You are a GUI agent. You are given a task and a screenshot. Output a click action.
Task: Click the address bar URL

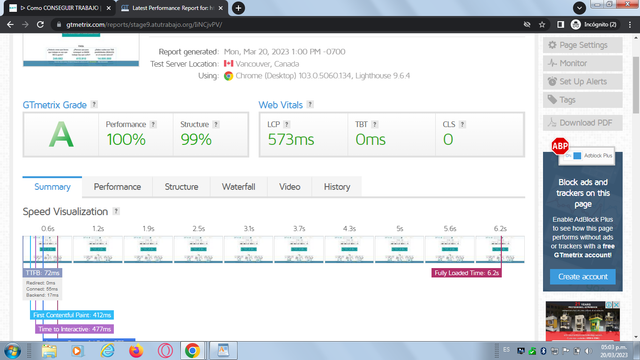pos(144,24)
